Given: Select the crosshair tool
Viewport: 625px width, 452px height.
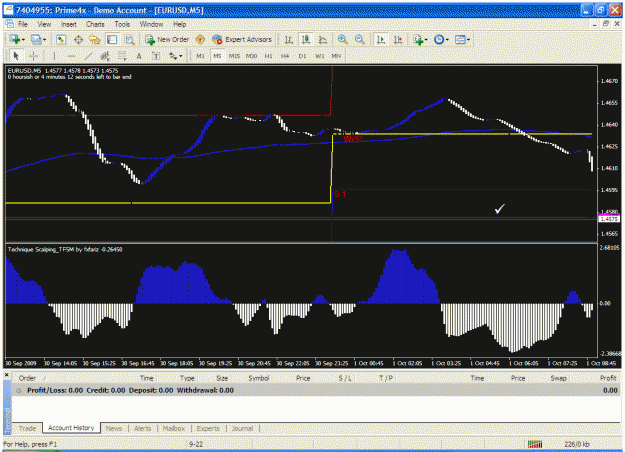Looking at the screenshot, I should [33, 56].
